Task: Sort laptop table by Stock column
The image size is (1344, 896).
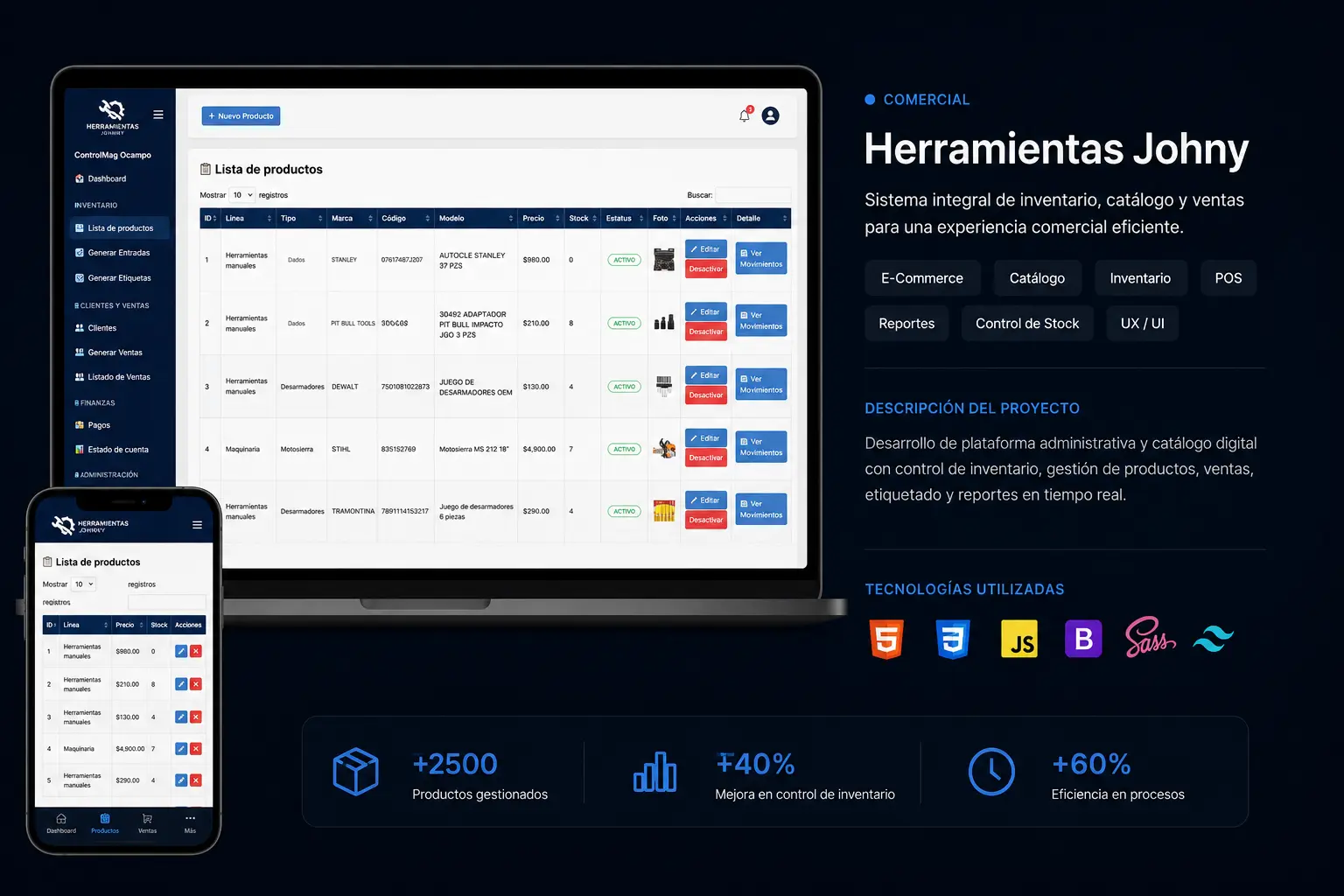Action: (x=583, y=219)
